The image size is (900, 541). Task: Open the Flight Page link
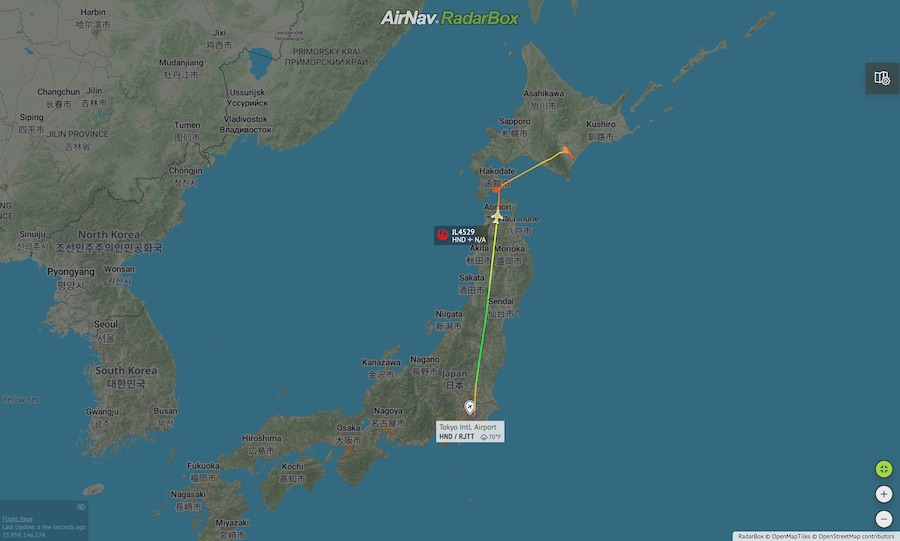(x=17, y=519)
